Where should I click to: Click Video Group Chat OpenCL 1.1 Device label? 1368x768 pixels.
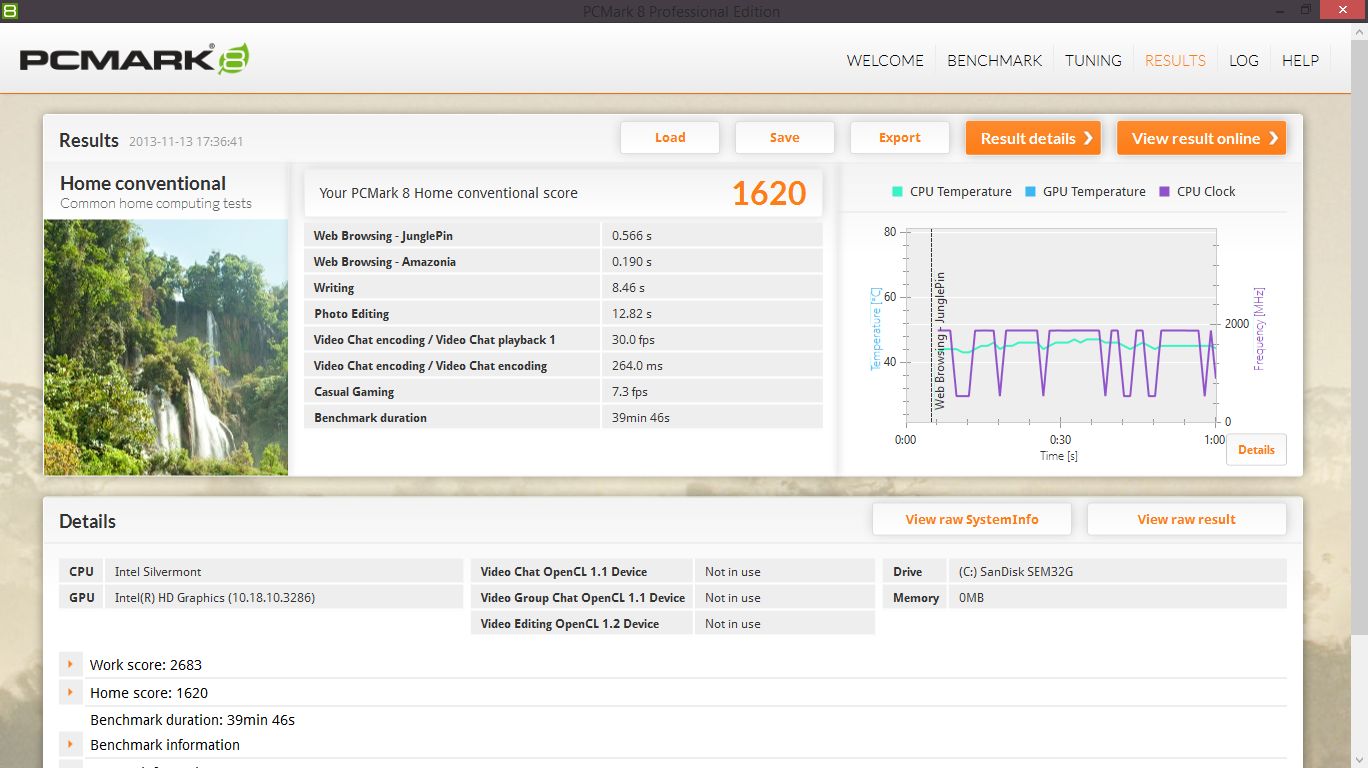point(583,598)
